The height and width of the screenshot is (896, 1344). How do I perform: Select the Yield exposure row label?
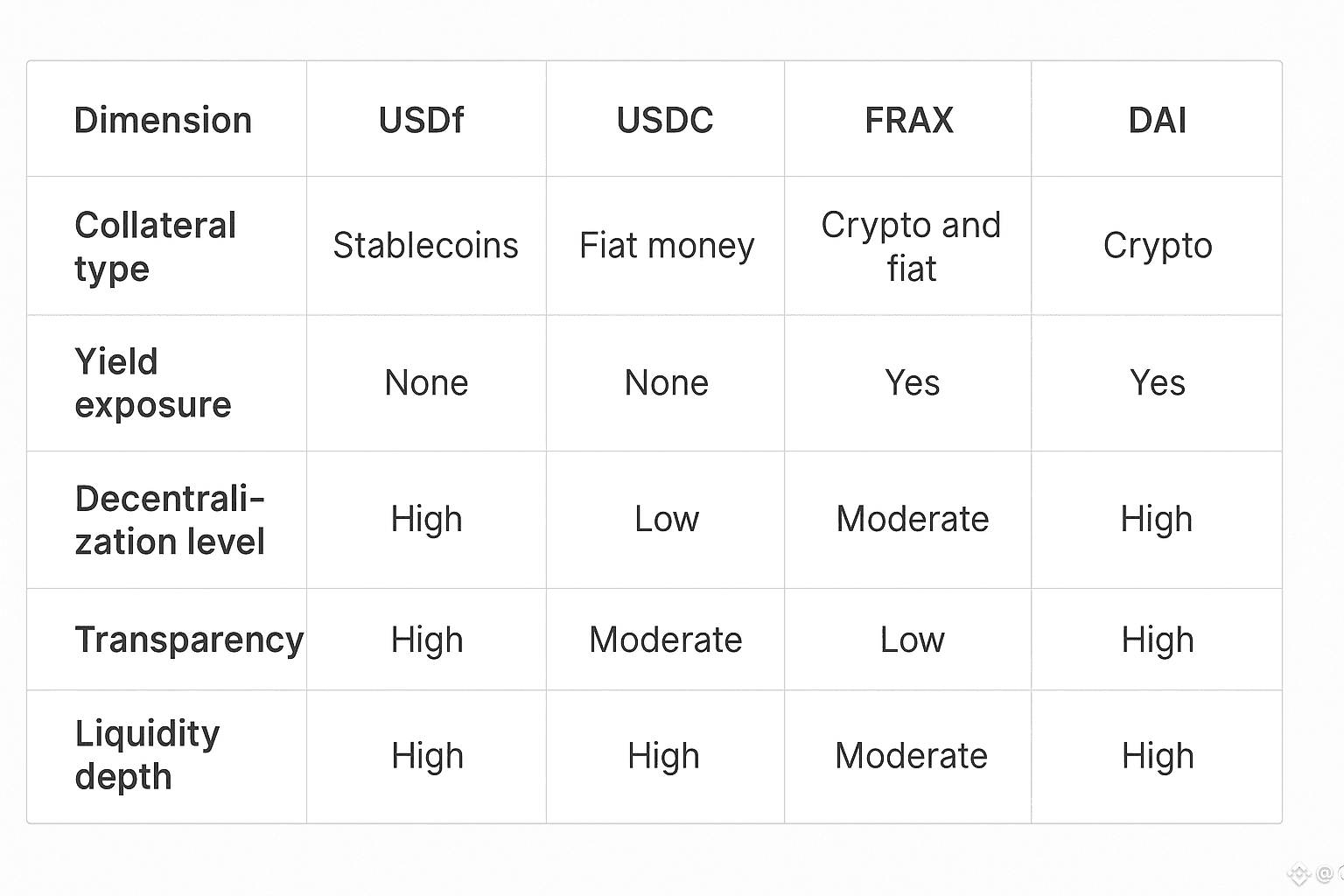pyautogui.click(x=152, y=383)
